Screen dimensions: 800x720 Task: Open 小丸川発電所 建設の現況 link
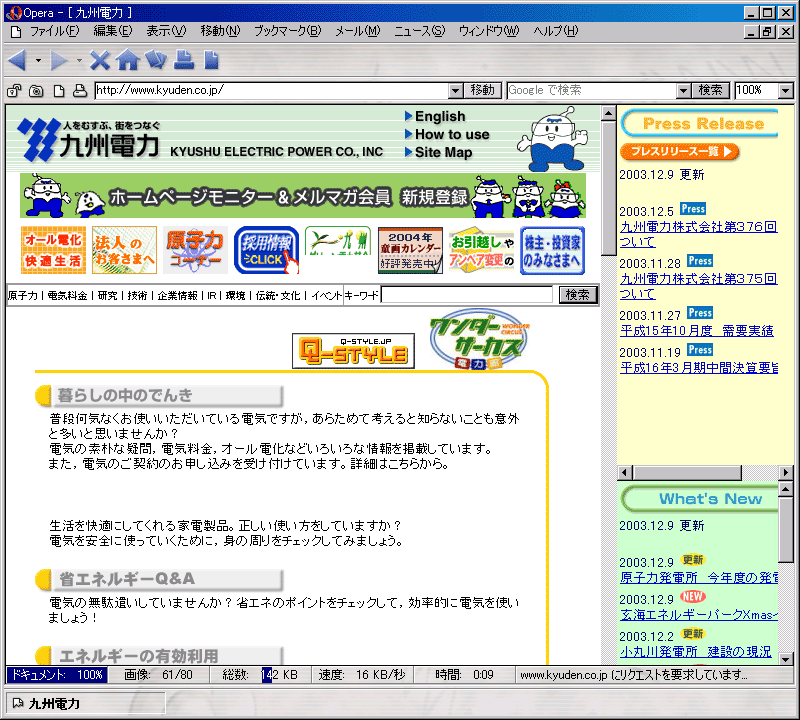[695, 652]
